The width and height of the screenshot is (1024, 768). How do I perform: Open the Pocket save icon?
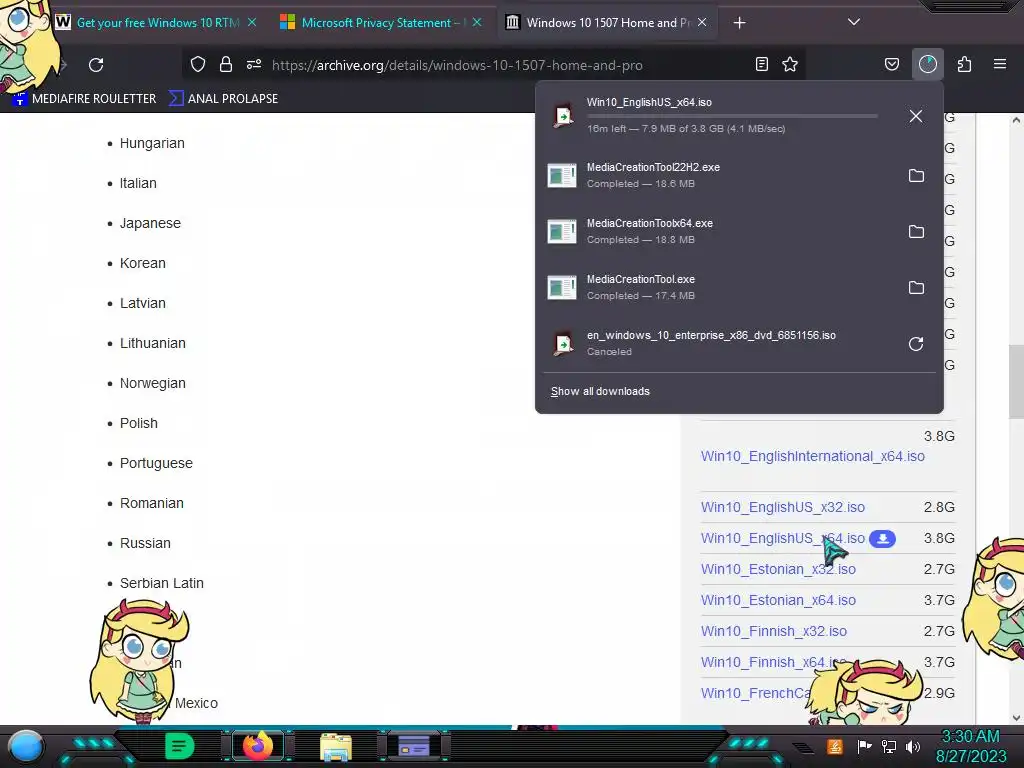click(892, 64)
